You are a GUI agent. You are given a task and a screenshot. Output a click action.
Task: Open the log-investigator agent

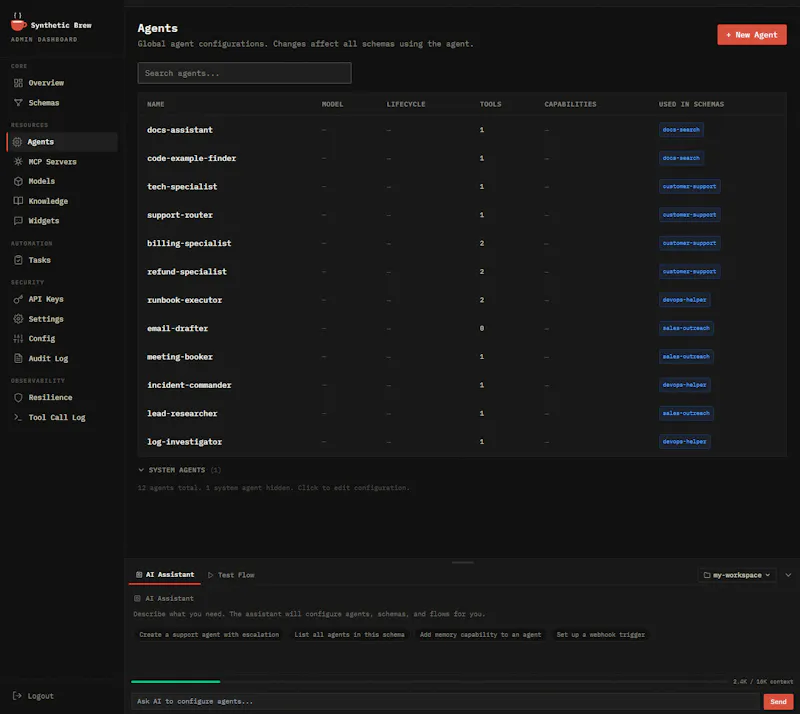(462, 441)
